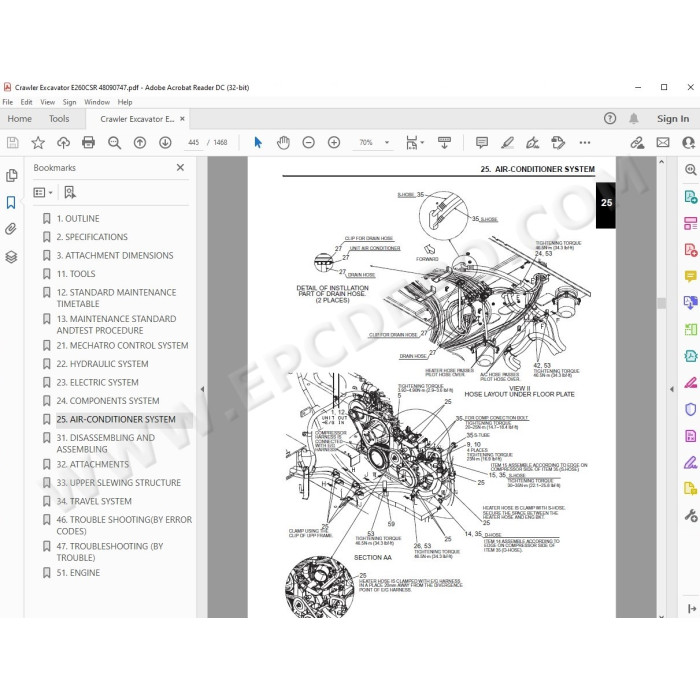
Task: Collapse the left navigation pane arrow
Action: (x=202, y=389)
